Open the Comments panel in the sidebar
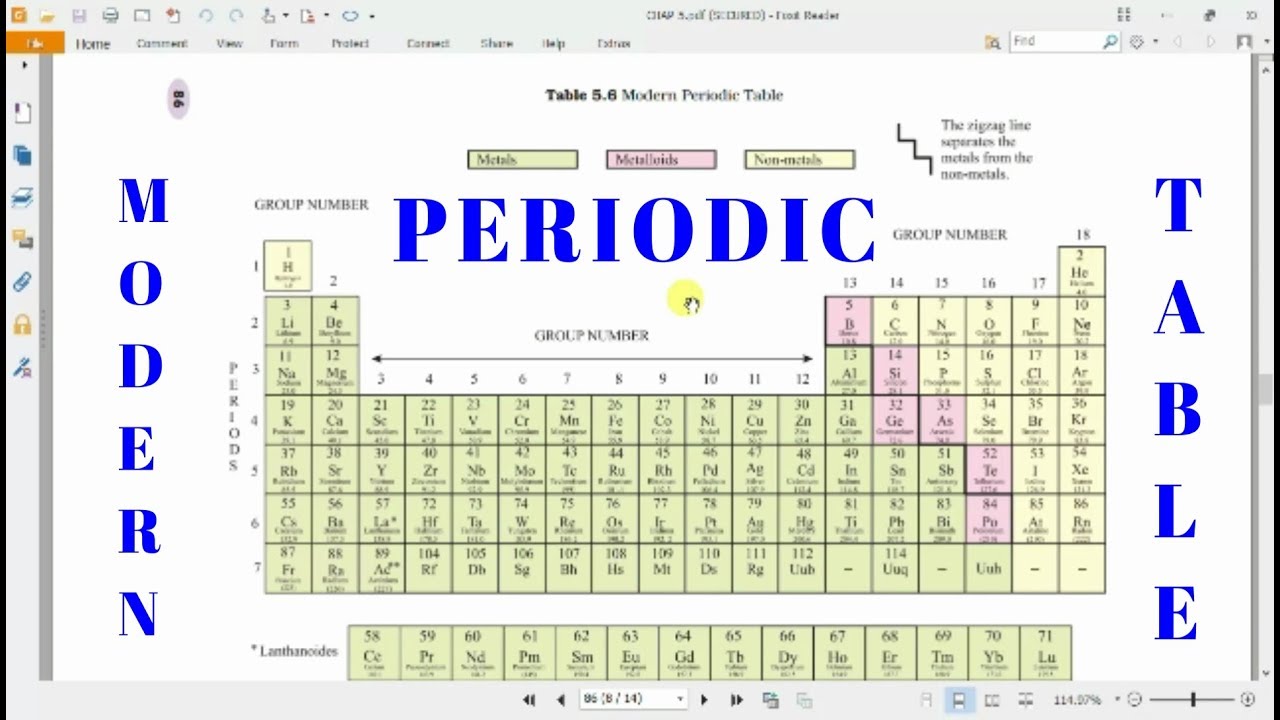Screen dimensions: 1280x720 pos(22,239)
